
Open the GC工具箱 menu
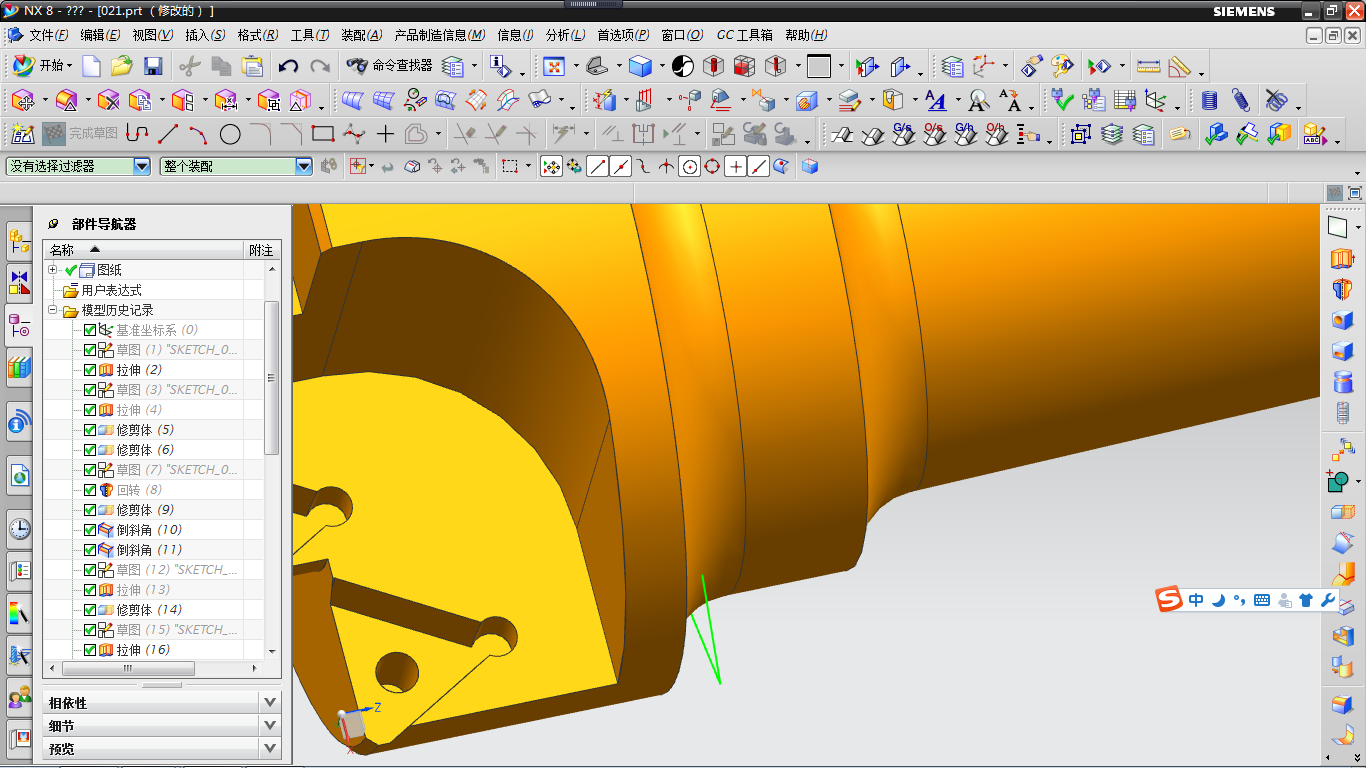(745, 35)
